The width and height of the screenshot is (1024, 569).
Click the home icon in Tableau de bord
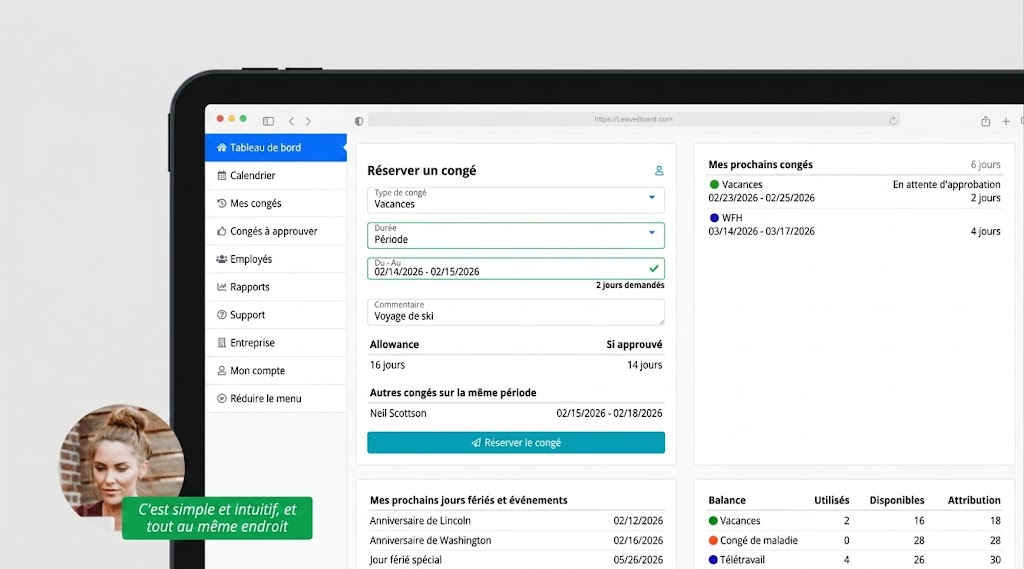pos(221,148)
